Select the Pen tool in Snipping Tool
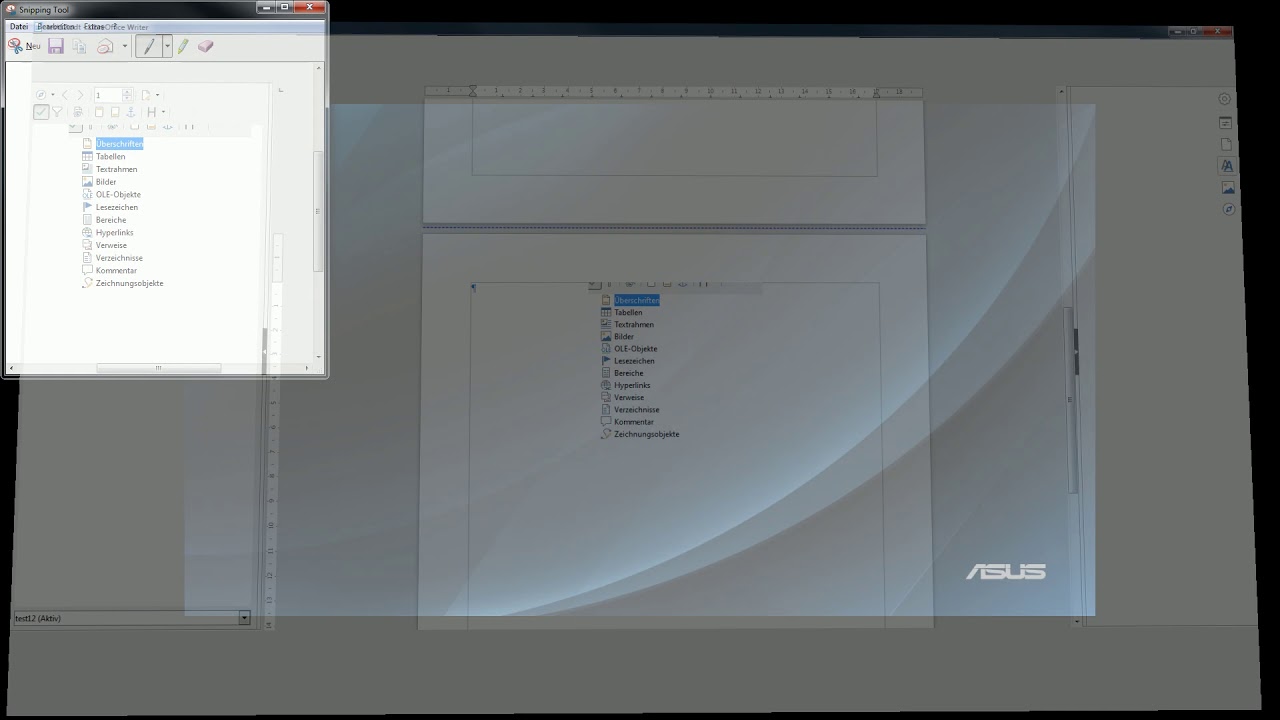This screenshot has width=1280, height=720. point(149,46)
